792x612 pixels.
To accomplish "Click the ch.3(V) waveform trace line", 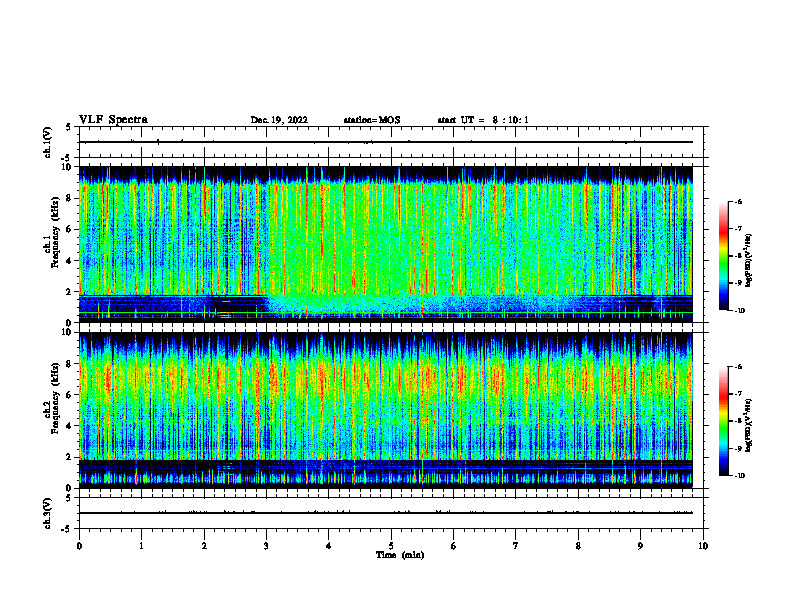I will tap(386, 513).
